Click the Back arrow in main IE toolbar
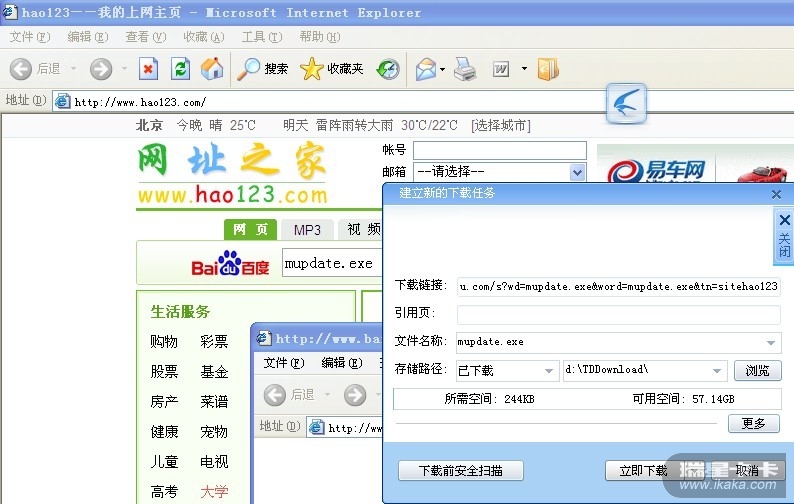This screenshot has width=794, height=504. point(21,69)
